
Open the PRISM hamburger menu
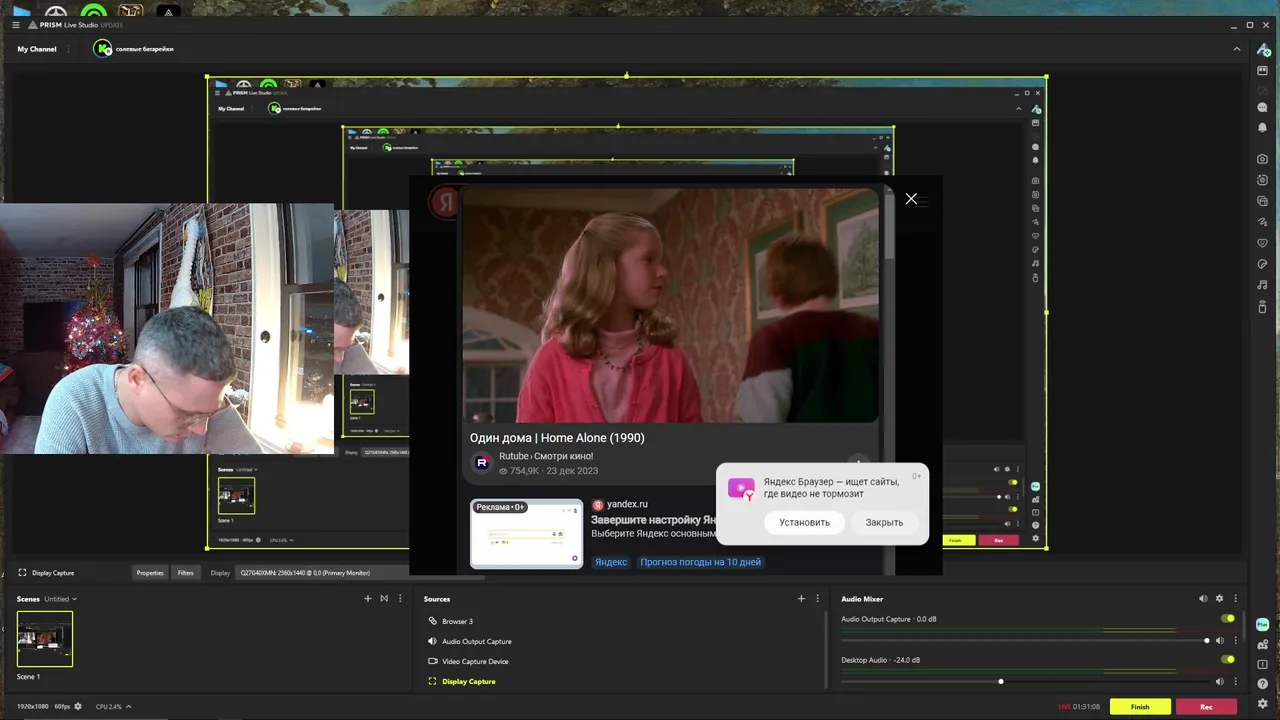point(15,24)
